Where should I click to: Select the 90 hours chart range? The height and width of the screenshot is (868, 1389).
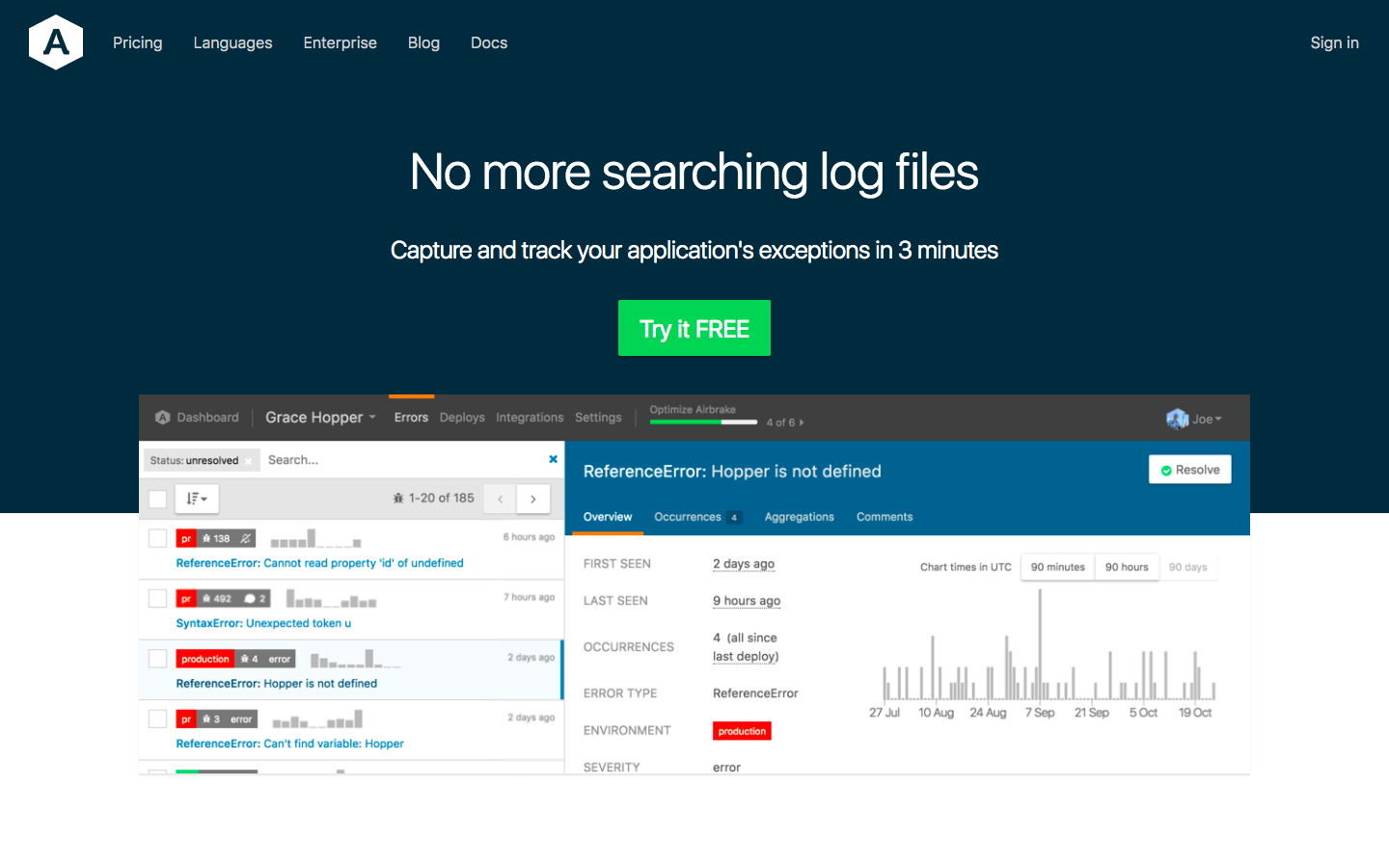[1127, 567]
